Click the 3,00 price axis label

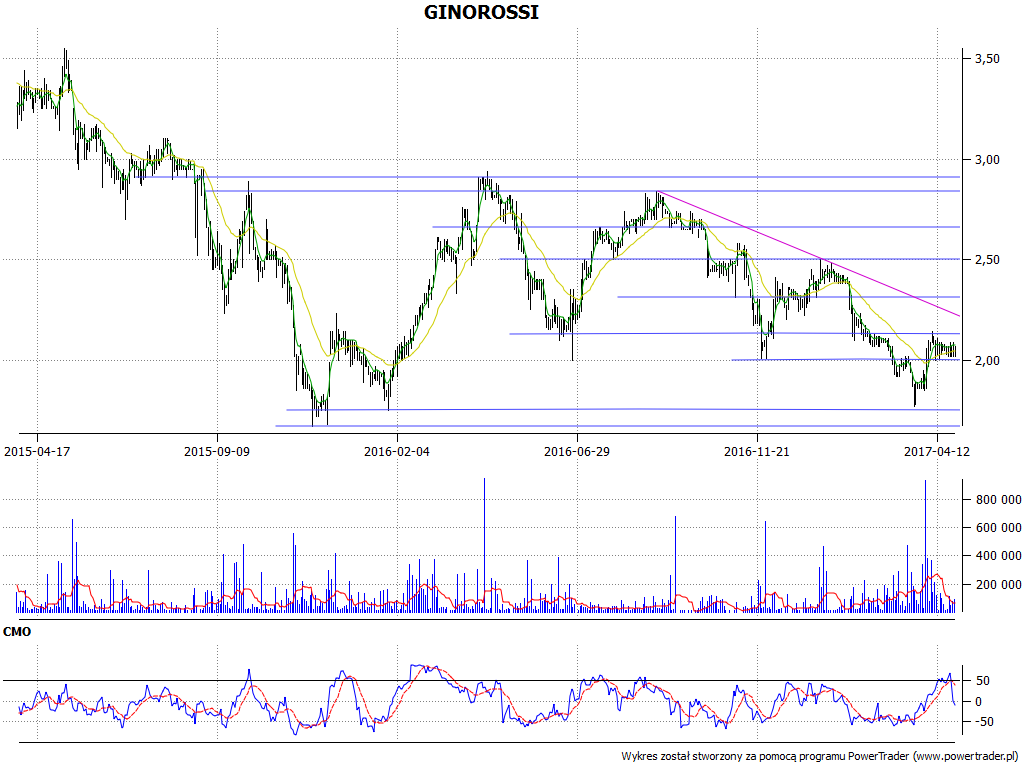click(x=987, y=159)
